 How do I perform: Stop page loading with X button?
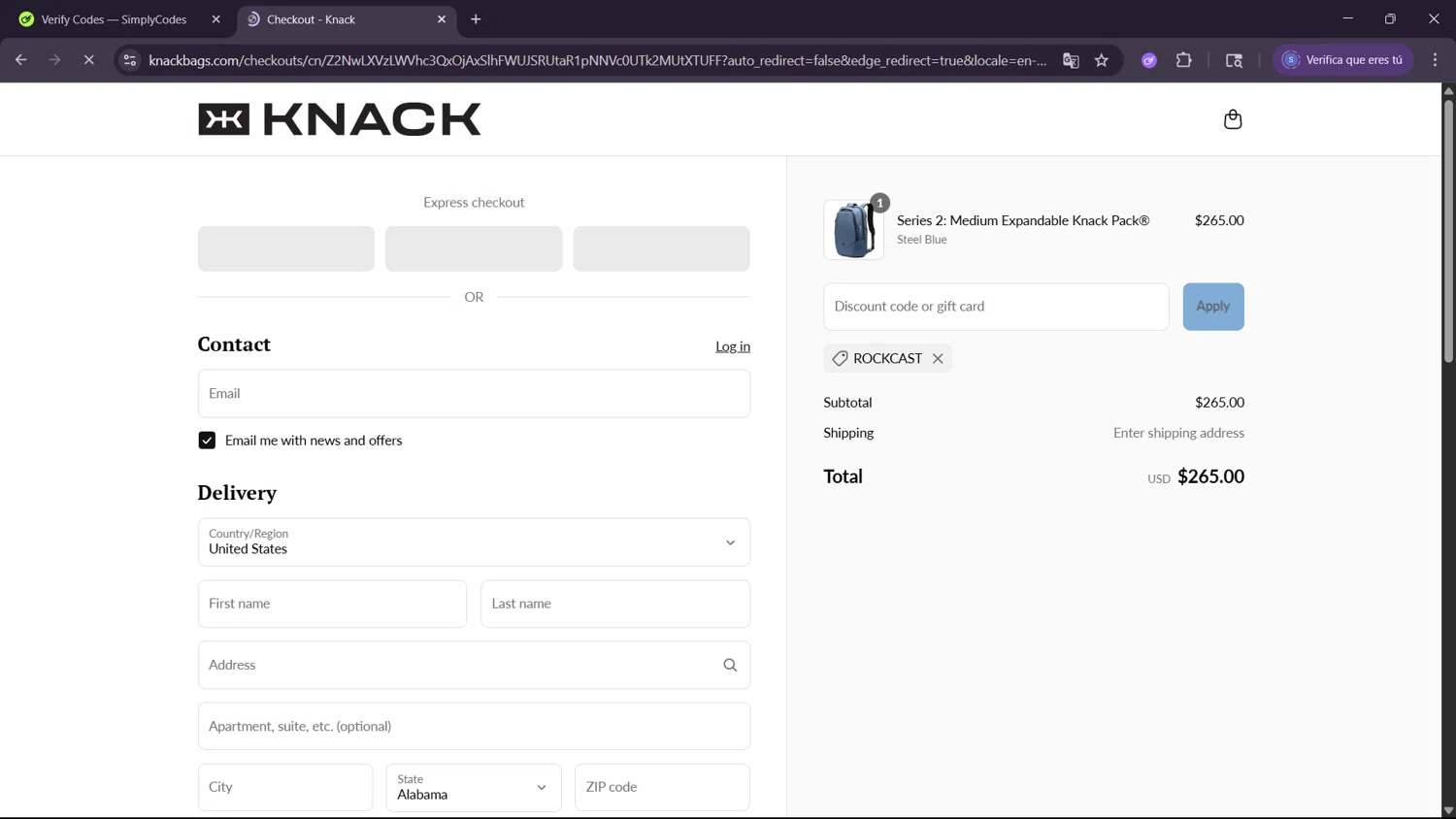click(89, 60)
